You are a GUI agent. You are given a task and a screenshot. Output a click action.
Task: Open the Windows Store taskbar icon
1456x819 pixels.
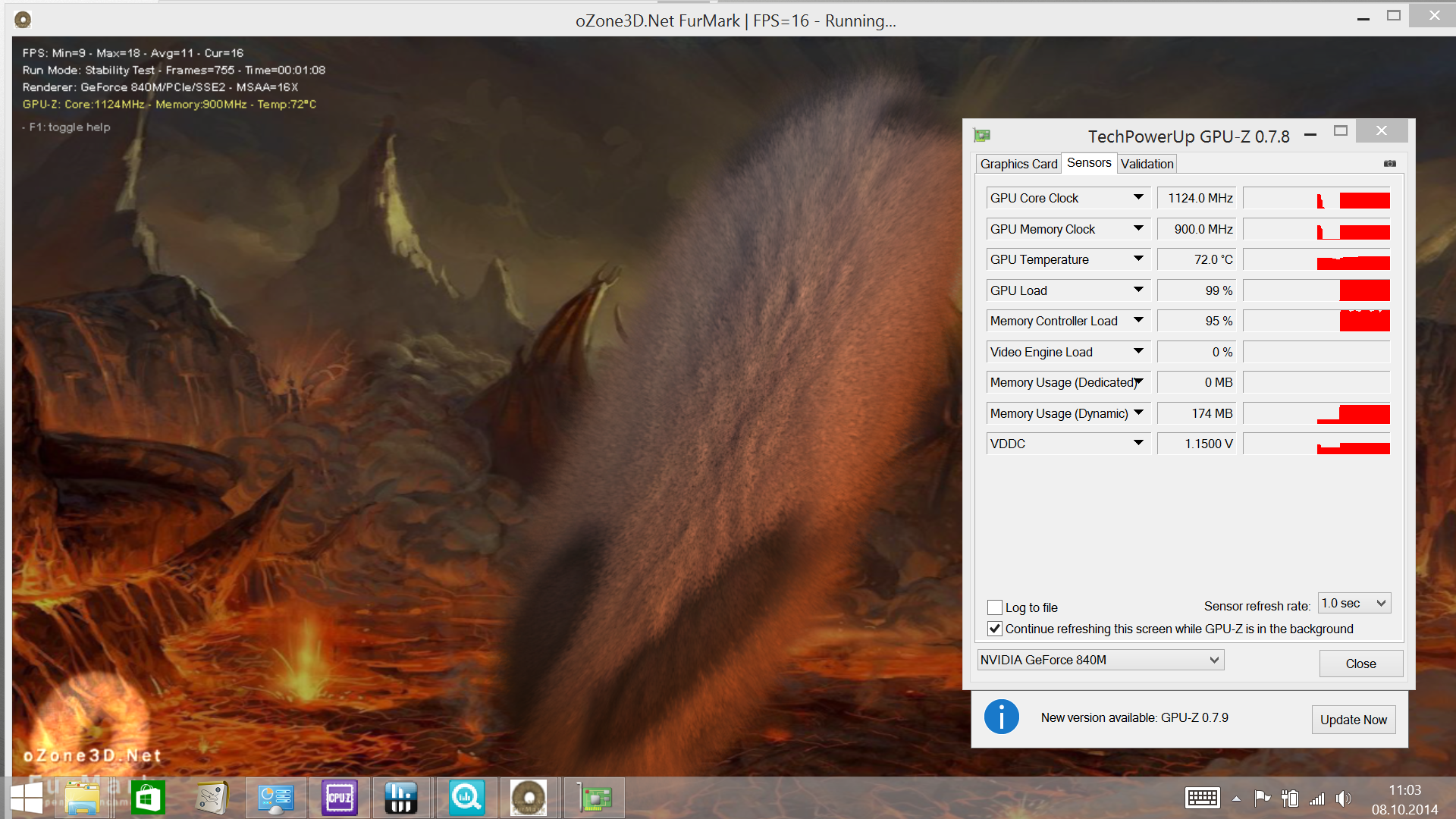pos(148,798)
